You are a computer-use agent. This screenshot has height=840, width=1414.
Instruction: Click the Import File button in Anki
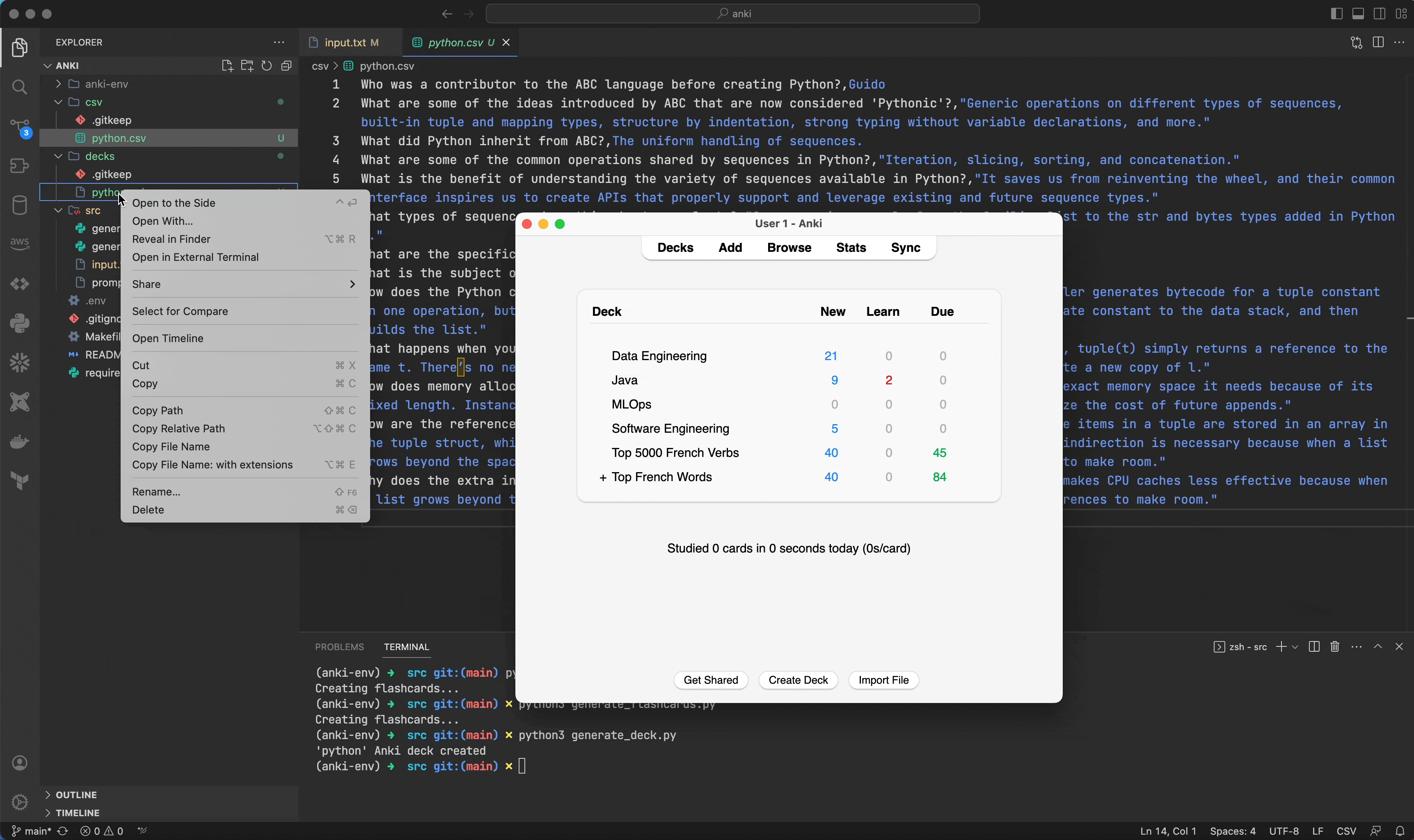click(883, 680)
